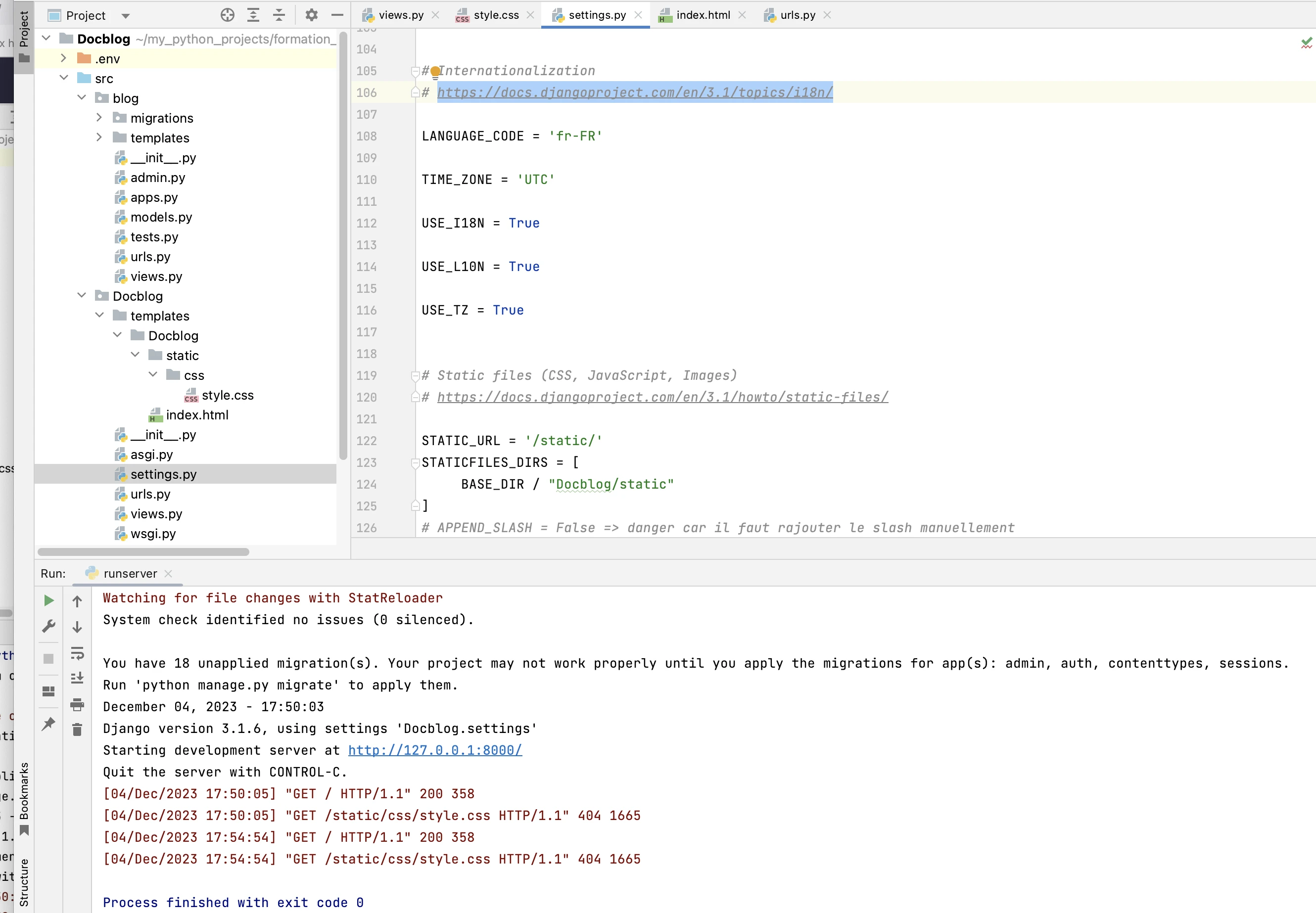1316x913 pixels.
Task: Toggle pin tab icon in Run panel
Action: (x=49, y=724)
